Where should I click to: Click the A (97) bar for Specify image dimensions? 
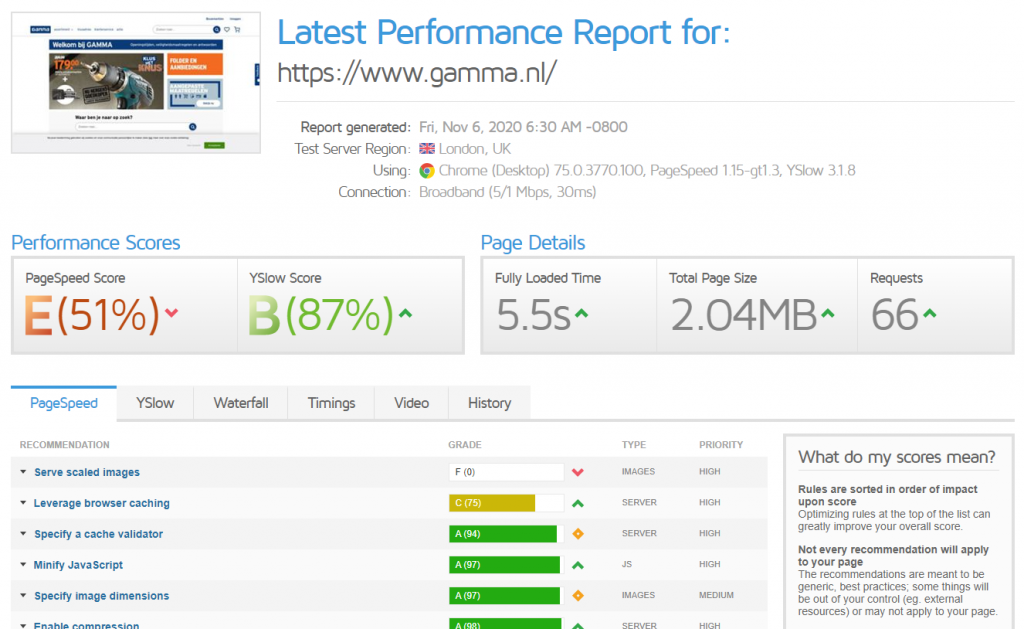(504, 596)
